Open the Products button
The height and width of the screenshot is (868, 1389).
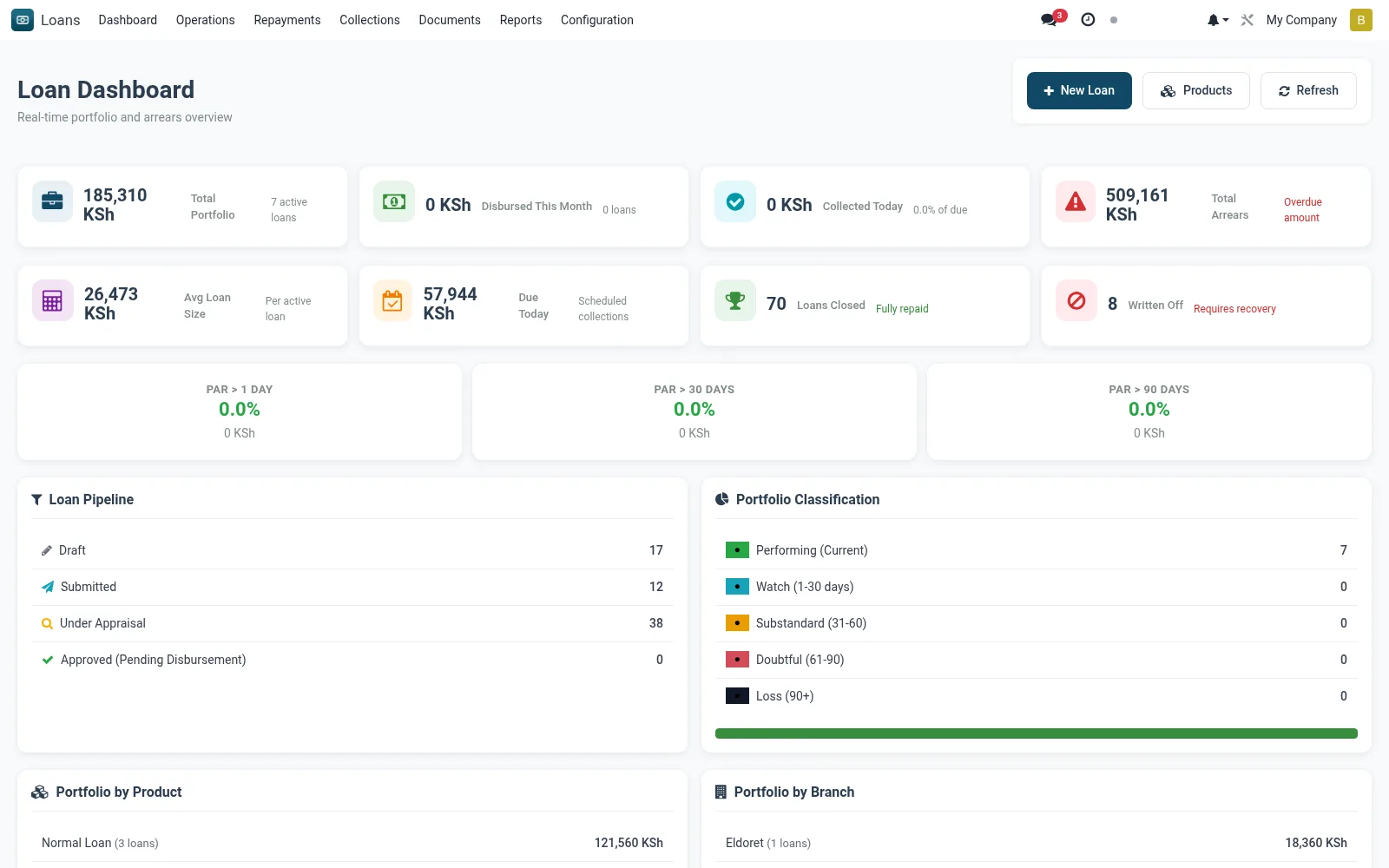[1196, 90]
